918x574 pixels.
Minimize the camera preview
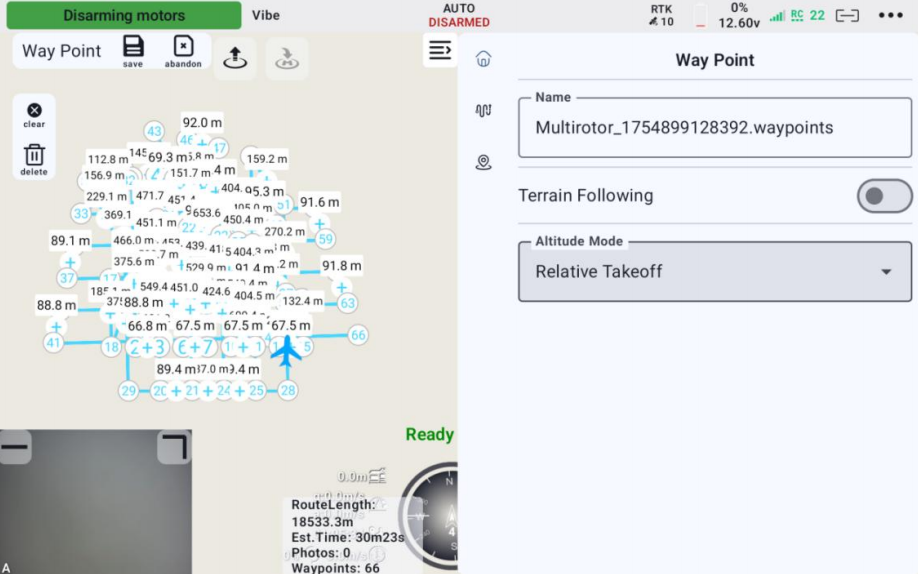point(16,448)
